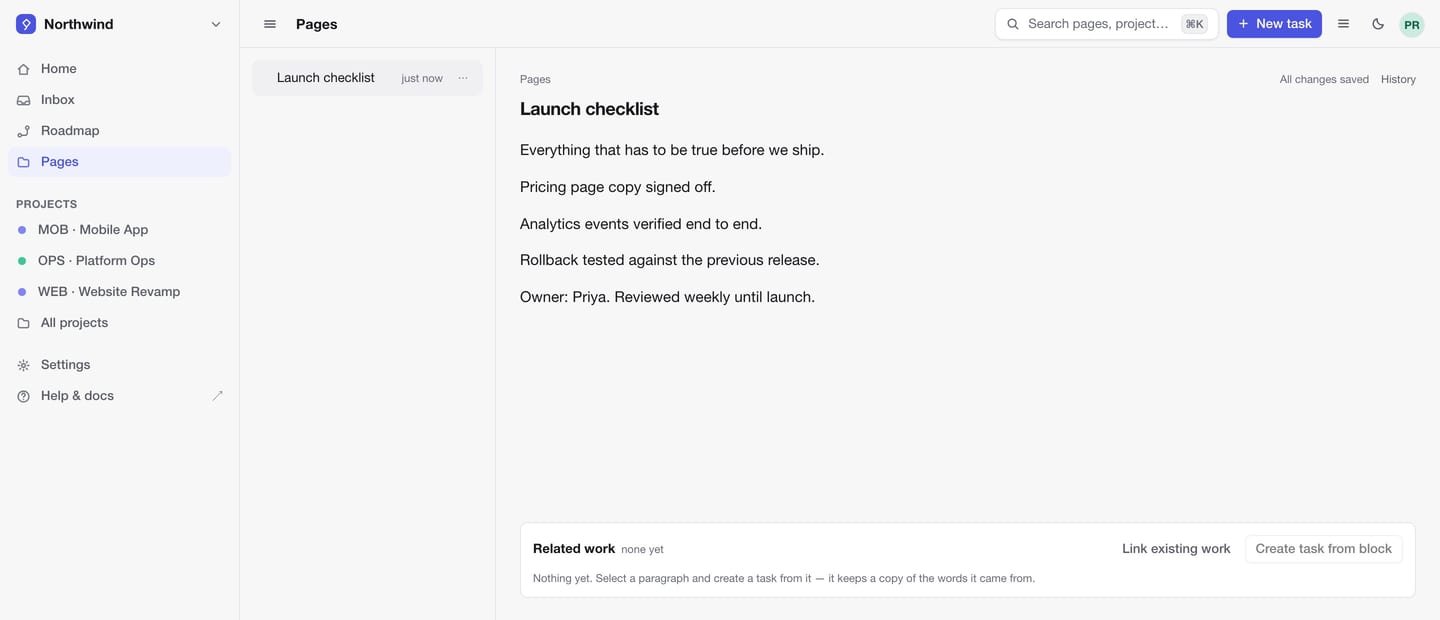Click the green dot of OPS · Platform Ops

[22, 261]
